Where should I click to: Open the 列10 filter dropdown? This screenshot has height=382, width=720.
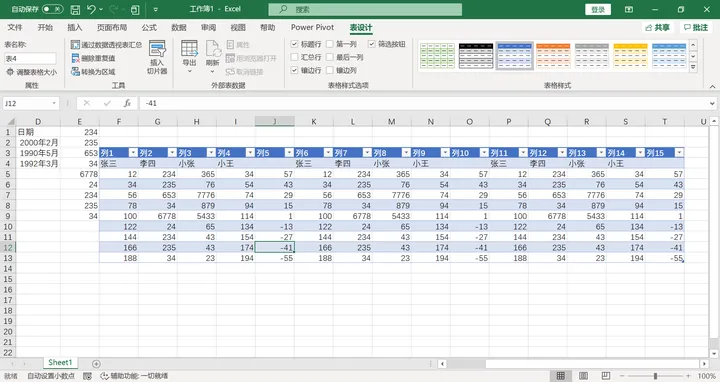(484, 153)
